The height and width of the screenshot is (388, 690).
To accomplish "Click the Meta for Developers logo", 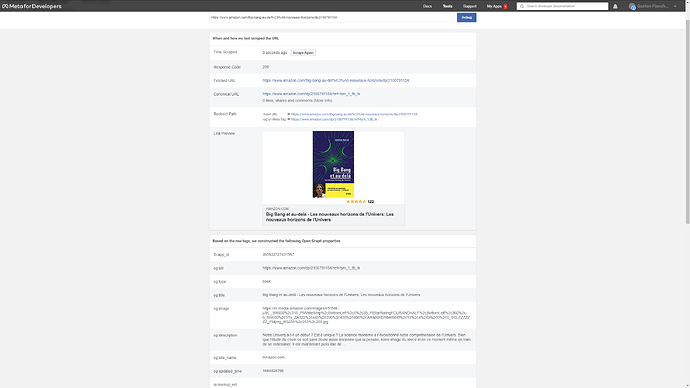I will pyautogui.click(x=32, y=6).
